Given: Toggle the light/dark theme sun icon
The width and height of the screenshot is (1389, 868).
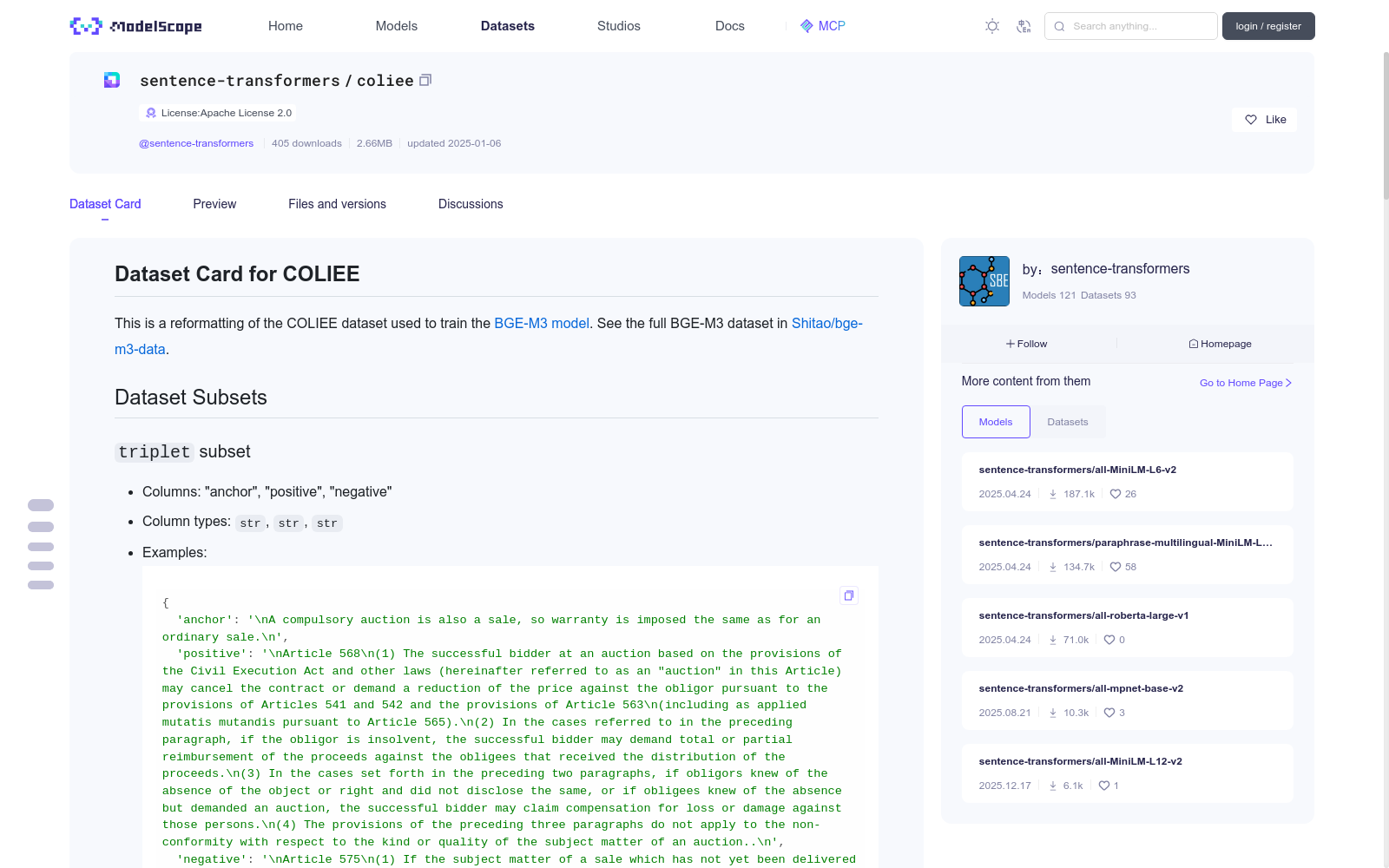Looking at the screenshot, I should [992, 26].
